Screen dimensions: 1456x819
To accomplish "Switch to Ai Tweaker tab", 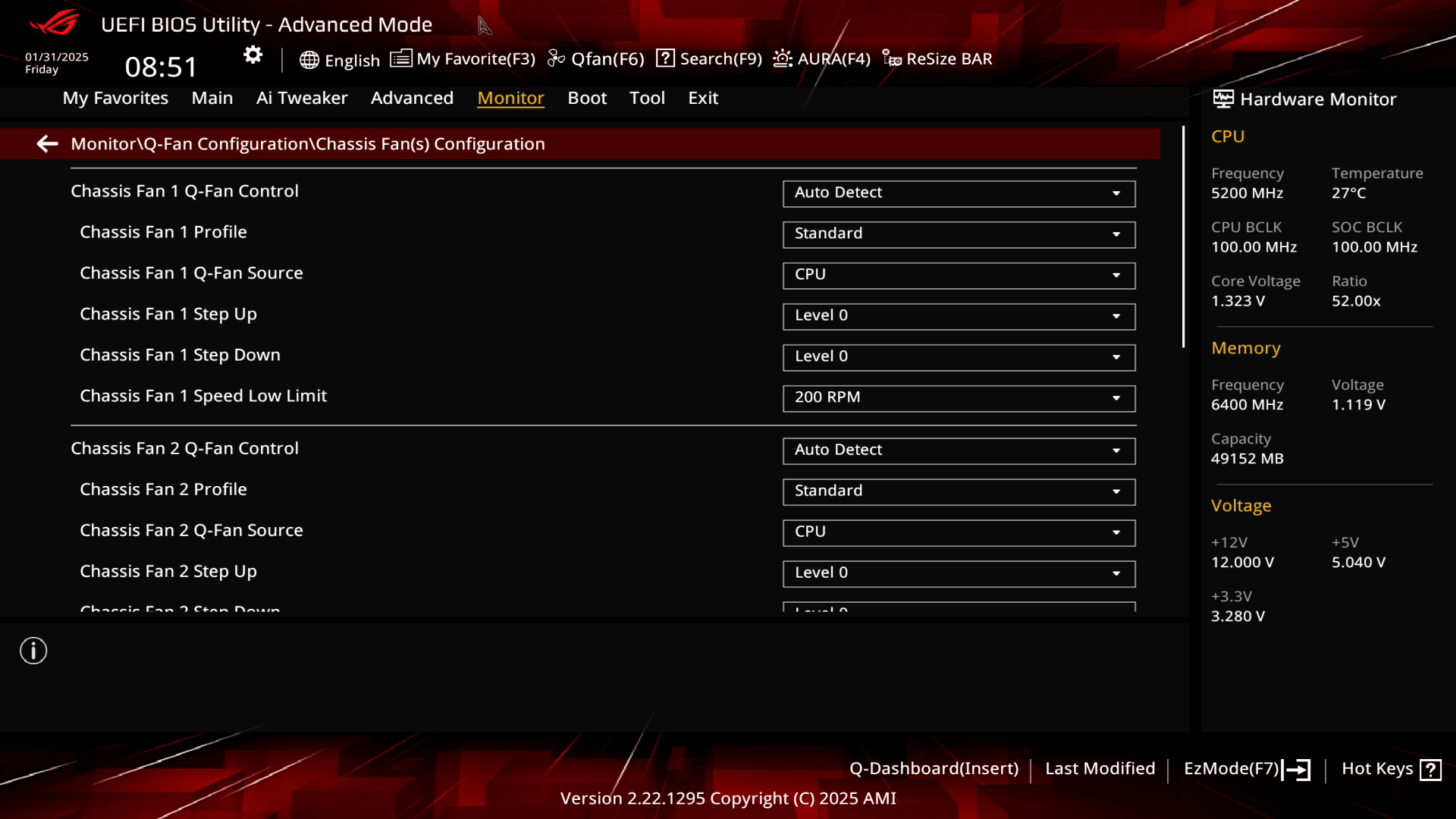I will [x=301, y=97].
